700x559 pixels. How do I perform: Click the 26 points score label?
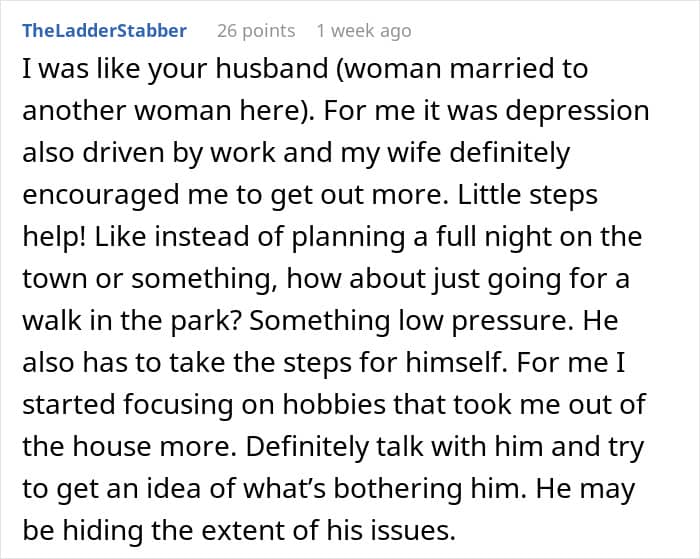(x=256, y=30)
